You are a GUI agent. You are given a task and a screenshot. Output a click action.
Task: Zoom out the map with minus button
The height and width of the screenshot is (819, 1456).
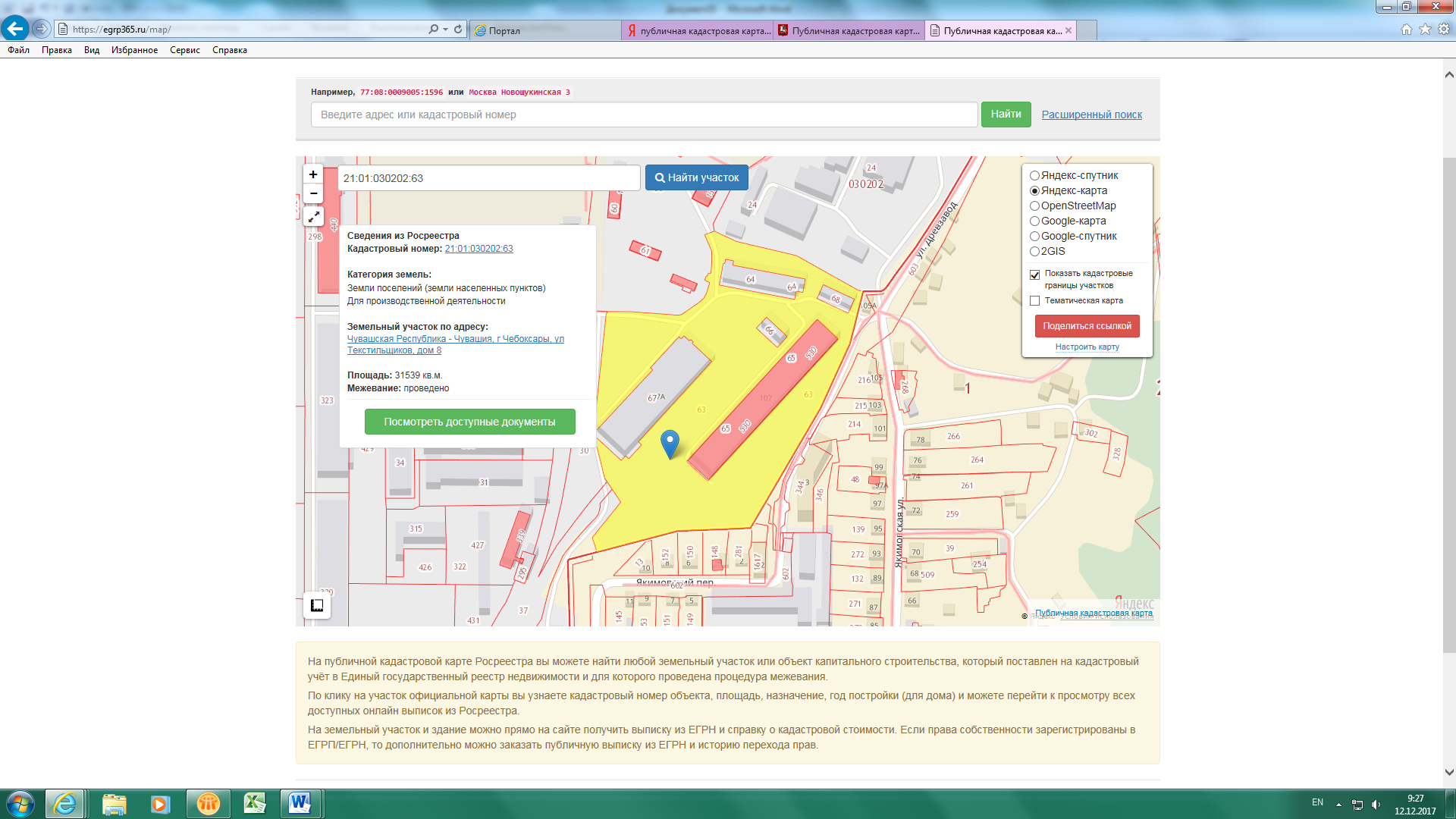(x=313, y=194)
